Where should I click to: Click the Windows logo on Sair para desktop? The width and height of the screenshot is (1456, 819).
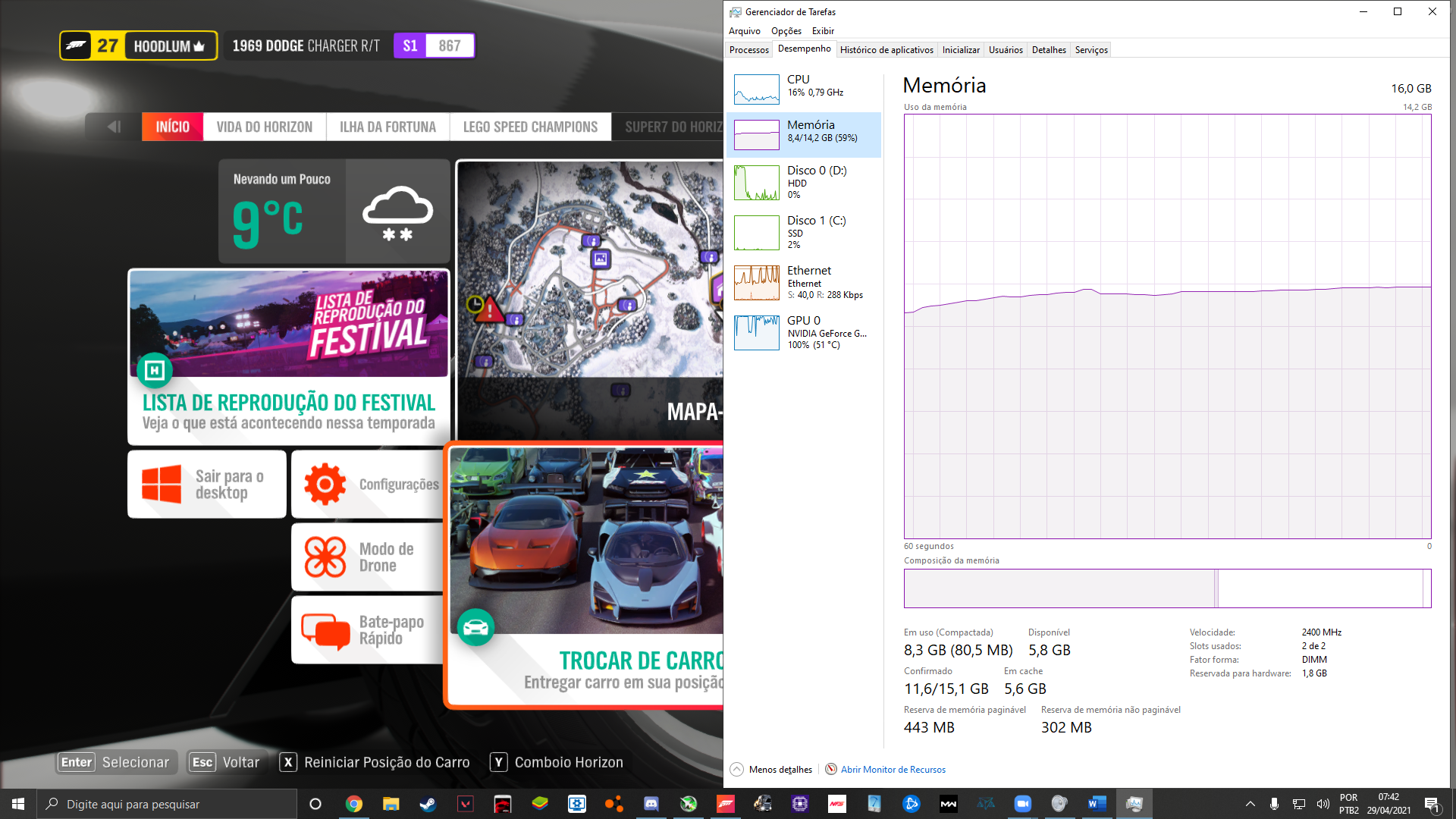tap(162, 484)
